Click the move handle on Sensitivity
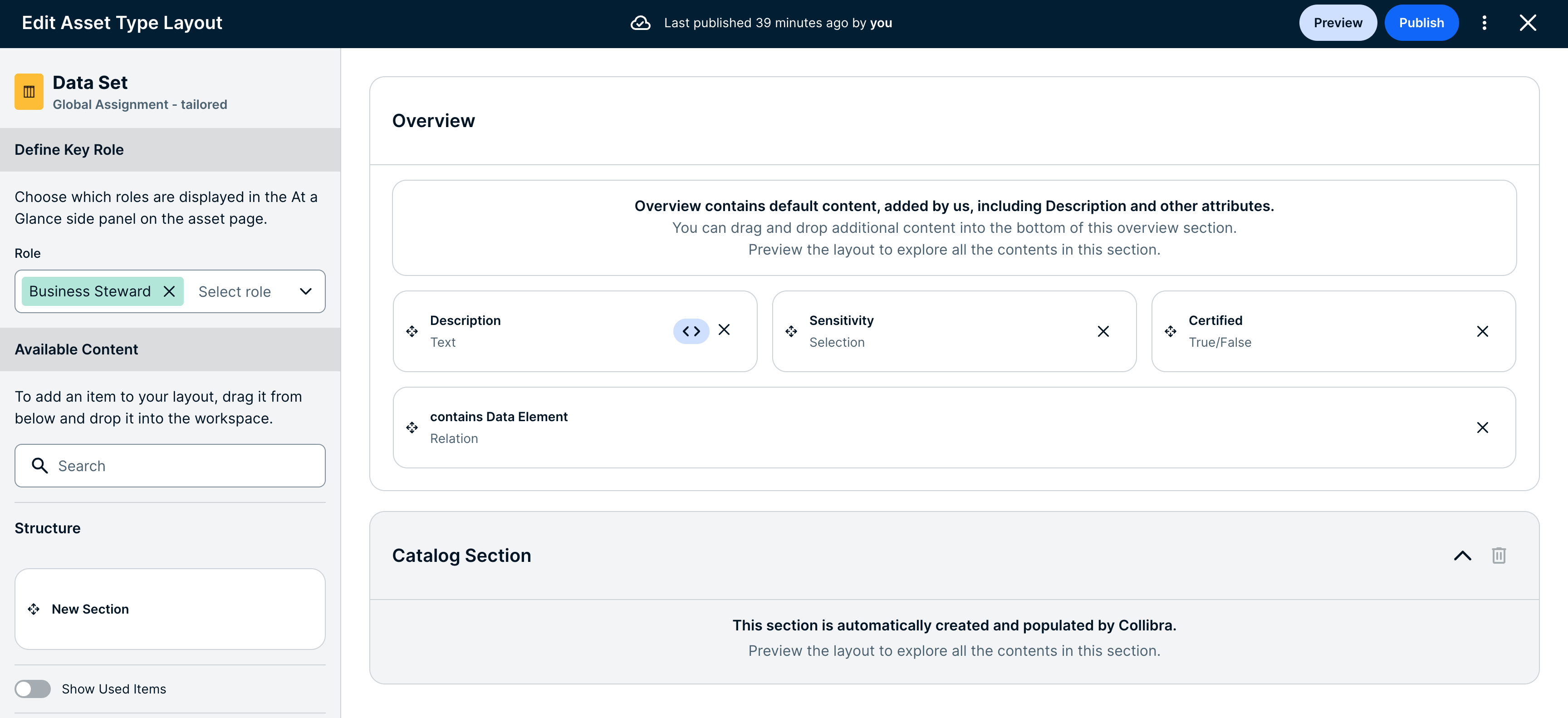 [791, 331]
